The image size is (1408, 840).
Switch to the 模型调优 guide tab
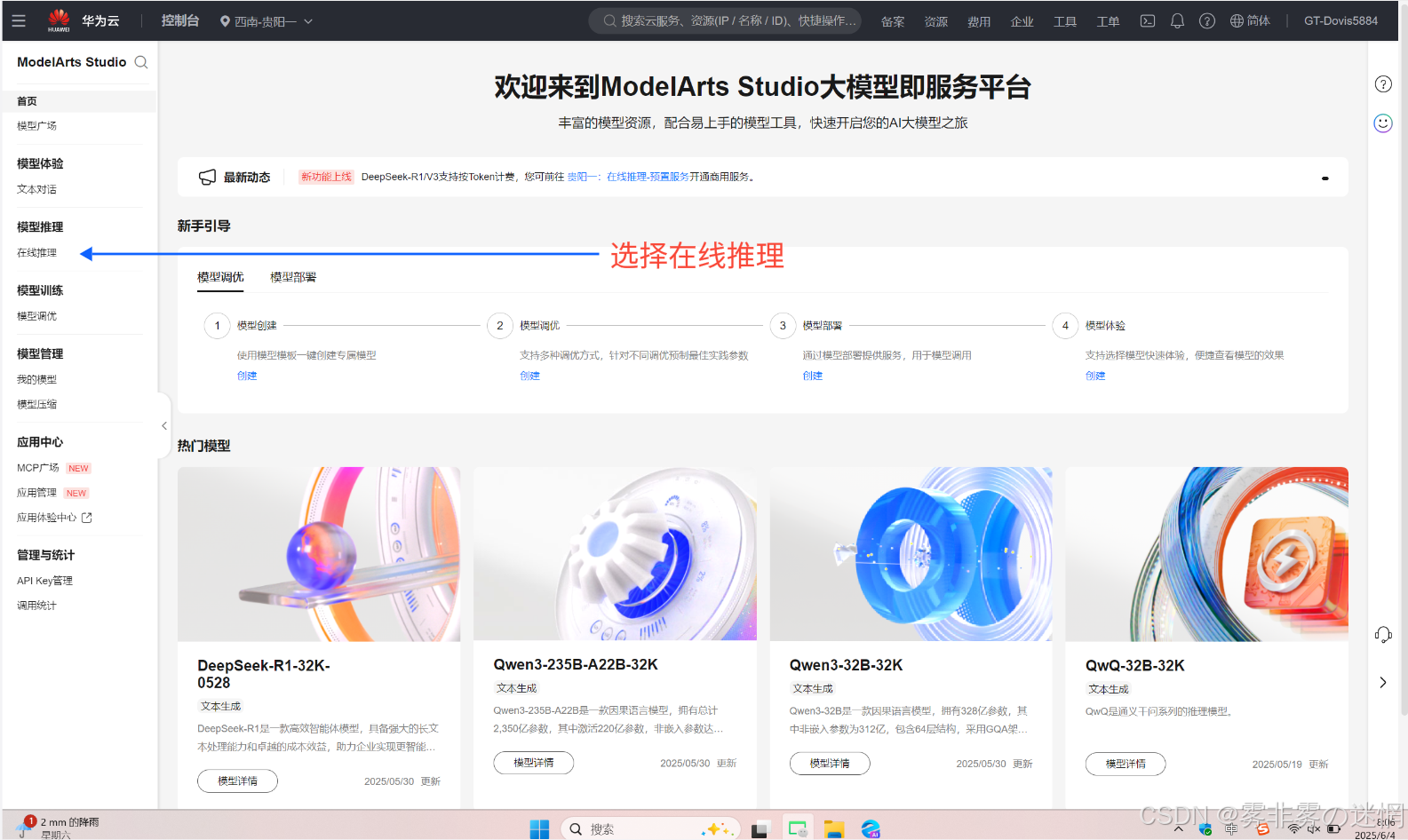click(x=220, y=277)
